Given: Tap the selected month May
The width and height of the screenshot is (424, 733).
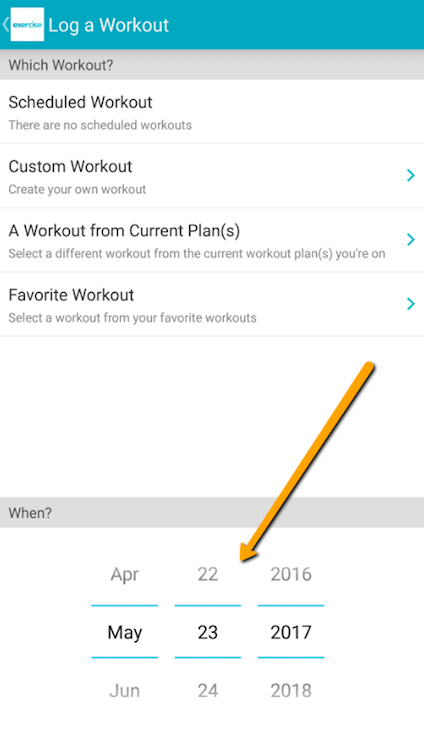Looking at the screenshot, I should [x=124, y=632].
